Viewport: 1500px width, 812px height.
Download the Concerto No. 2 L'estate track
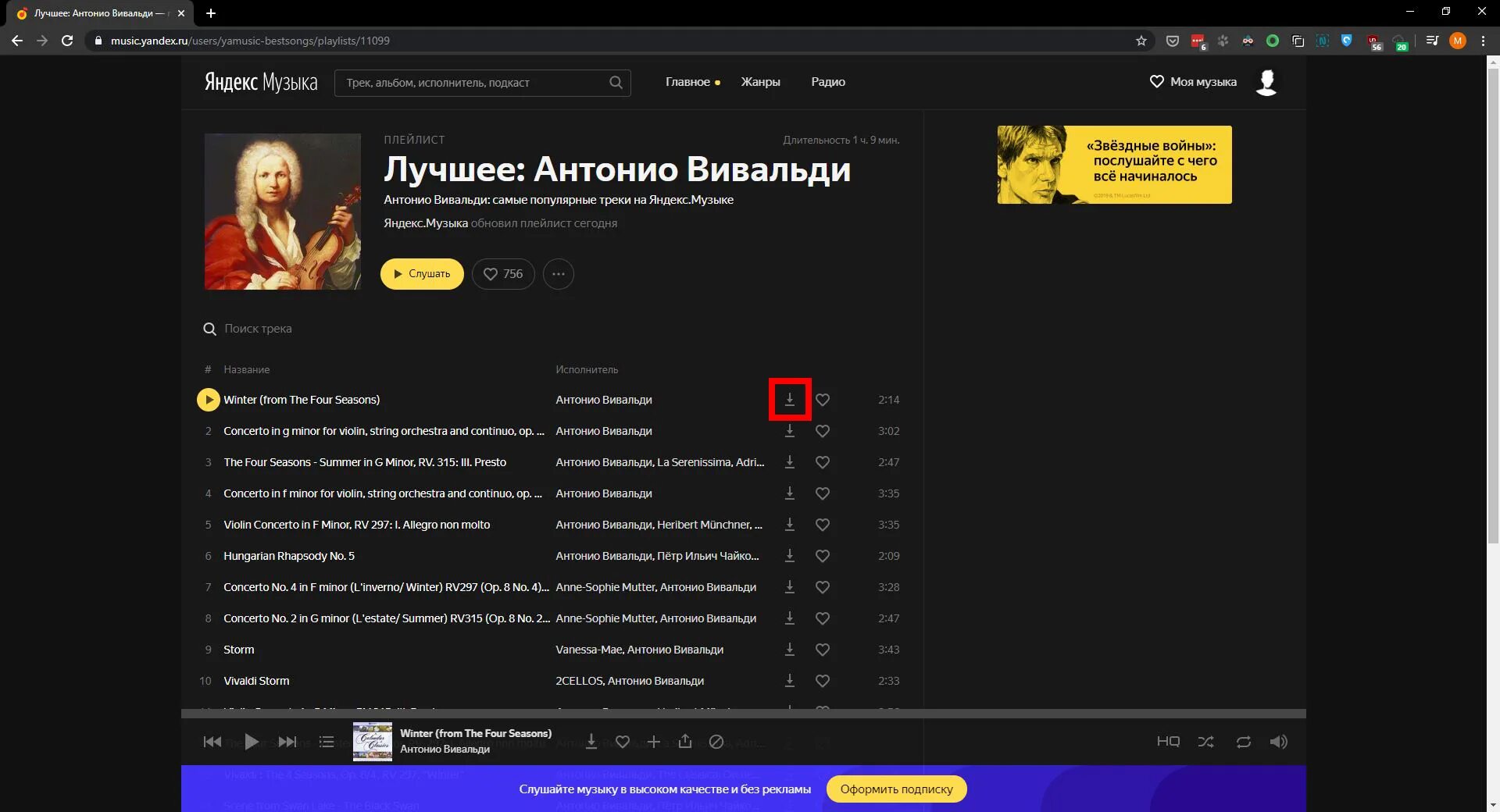[x=790, y=618]
